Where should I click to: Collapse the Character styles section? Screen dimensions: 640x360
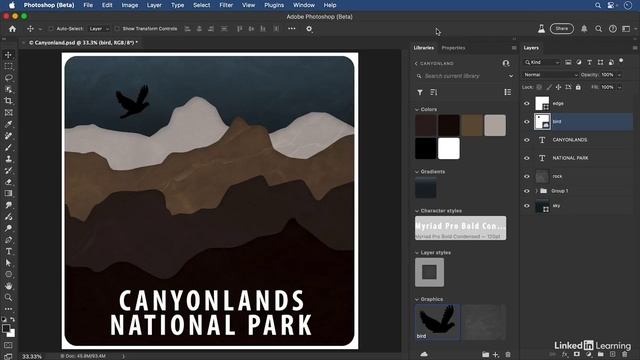point(417,211)
